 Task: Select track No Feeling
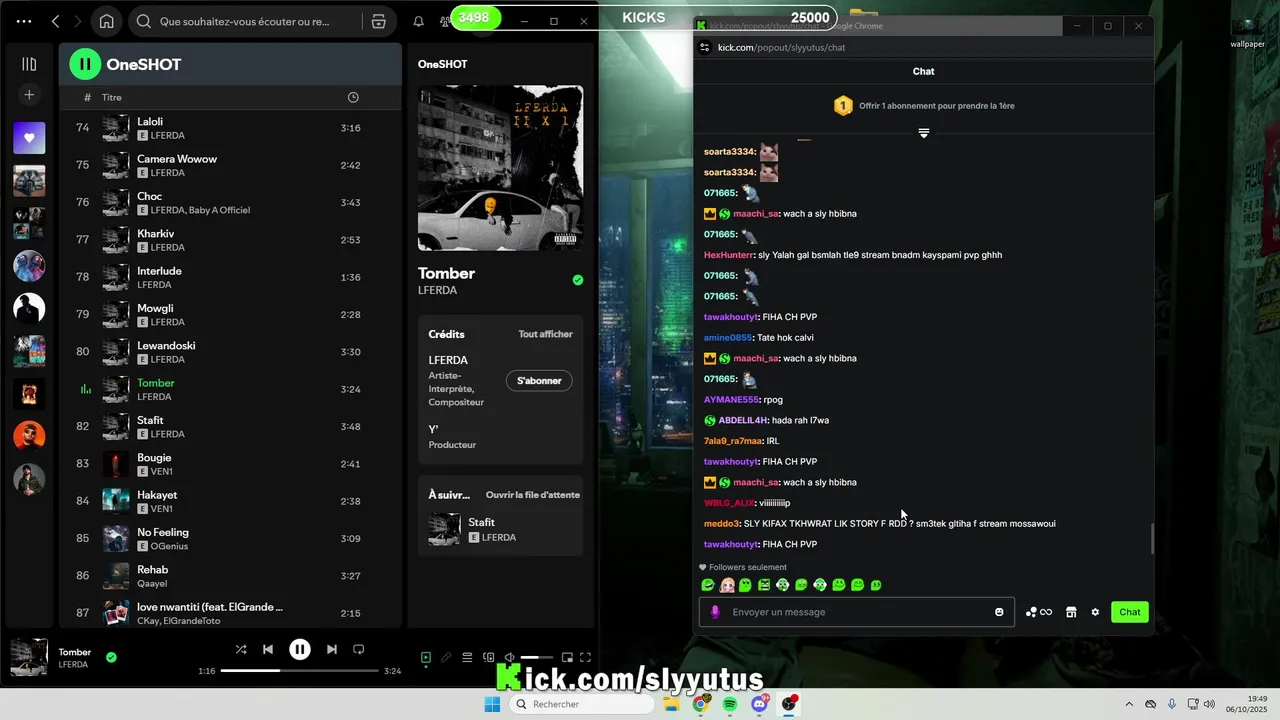230,539
